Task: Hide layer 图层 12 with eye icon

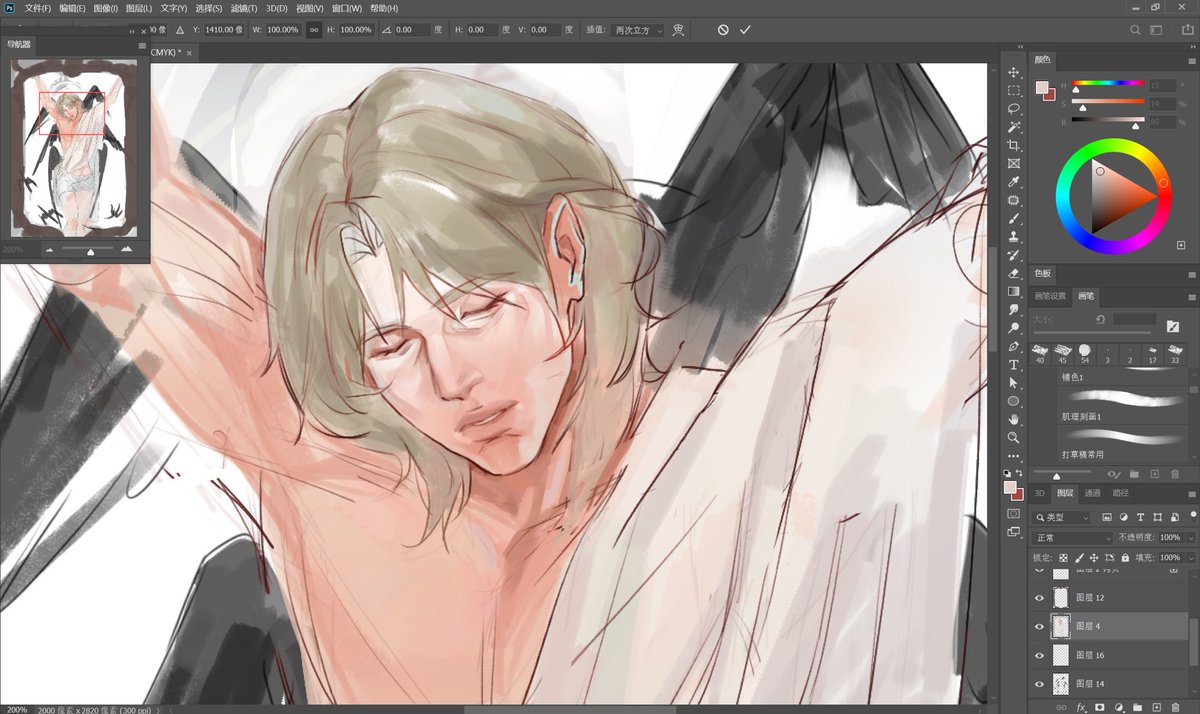Action: [1039, 597]
